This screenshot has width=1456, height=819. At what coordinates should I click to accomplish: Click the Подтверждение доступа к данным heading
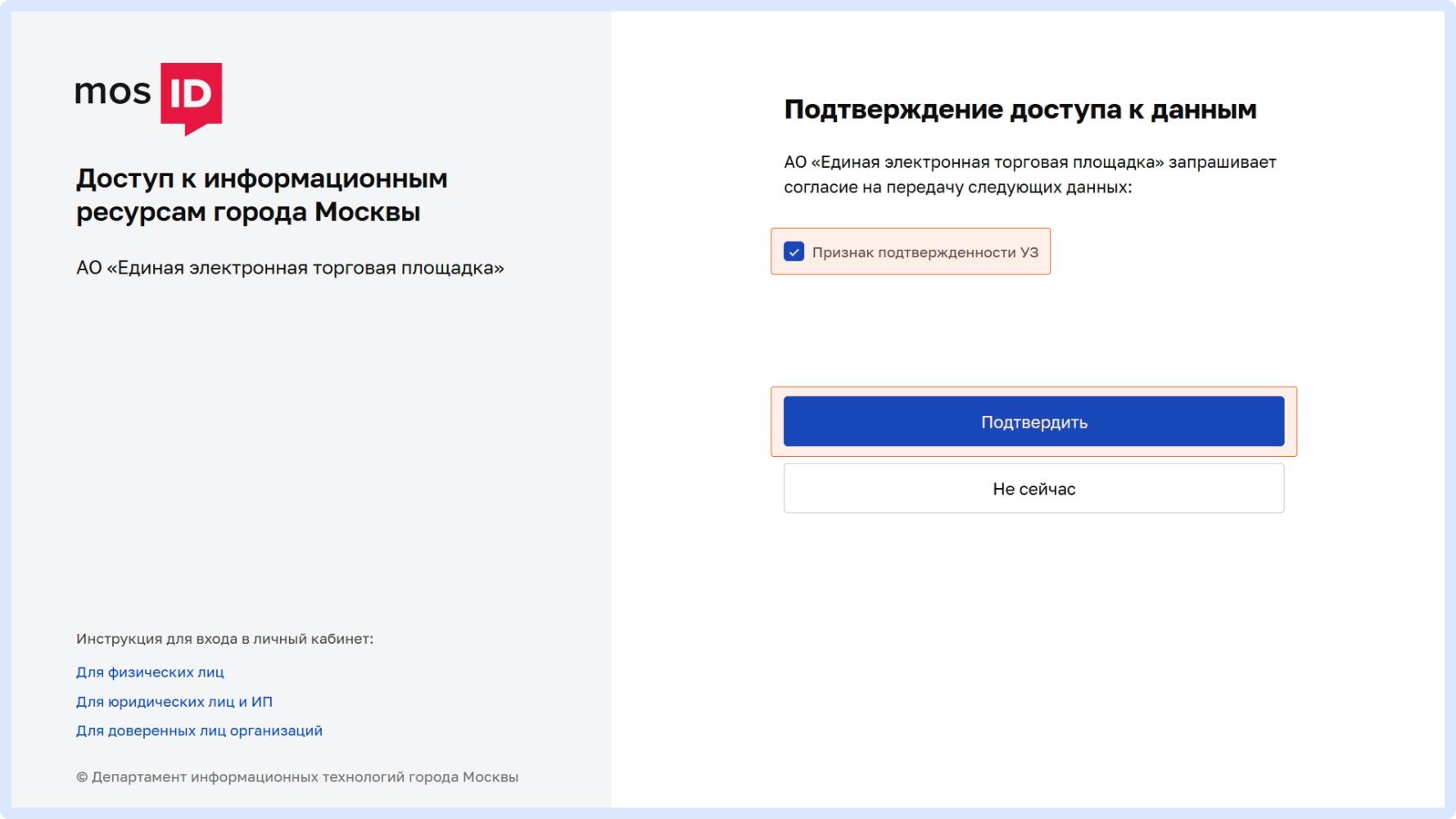[x=1020, y=110]
